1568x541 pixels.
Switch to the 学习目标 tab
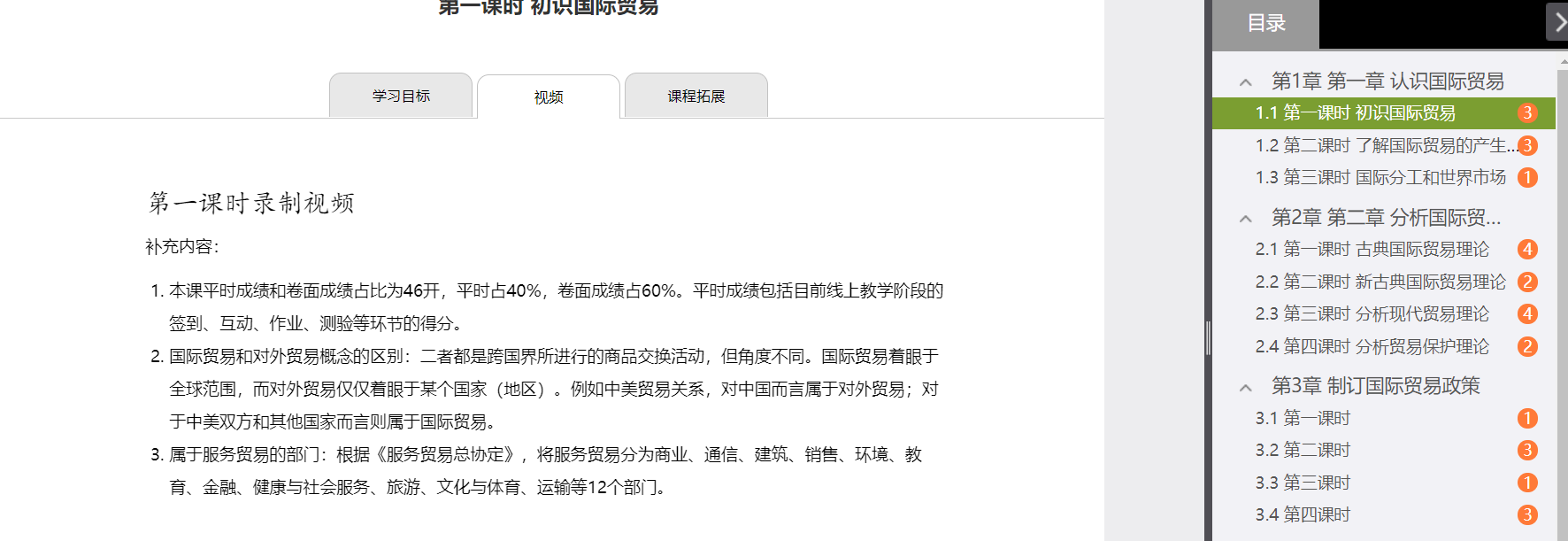tap(401, 96)
